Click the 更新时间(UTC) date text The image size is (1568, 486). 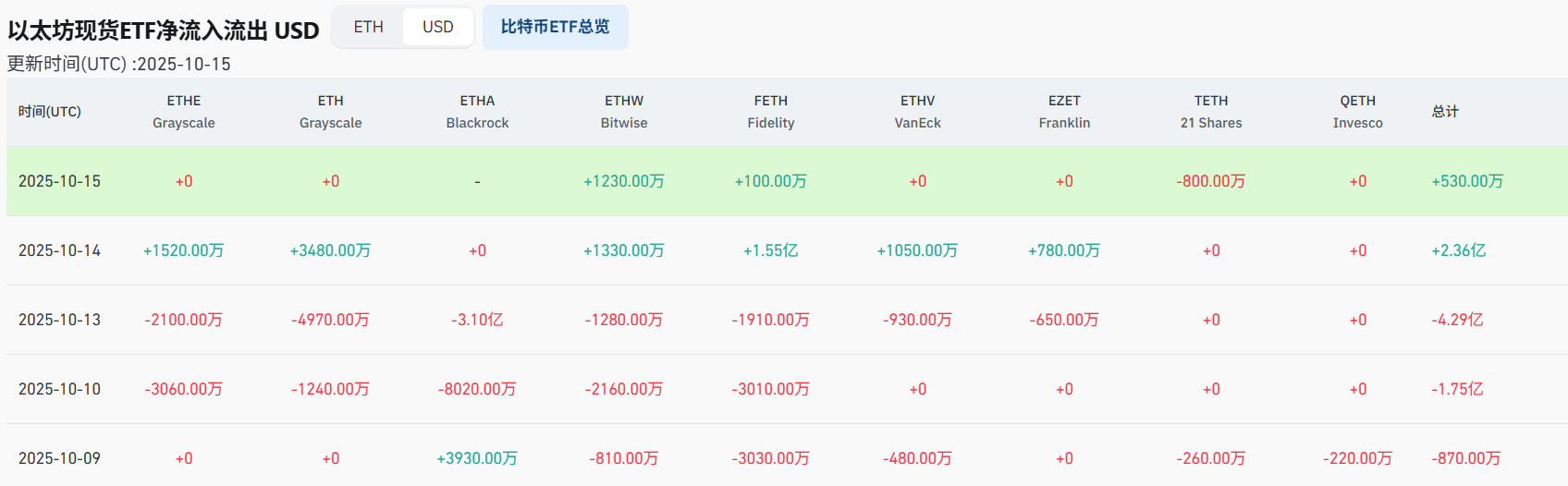click(x=119, y=64)
